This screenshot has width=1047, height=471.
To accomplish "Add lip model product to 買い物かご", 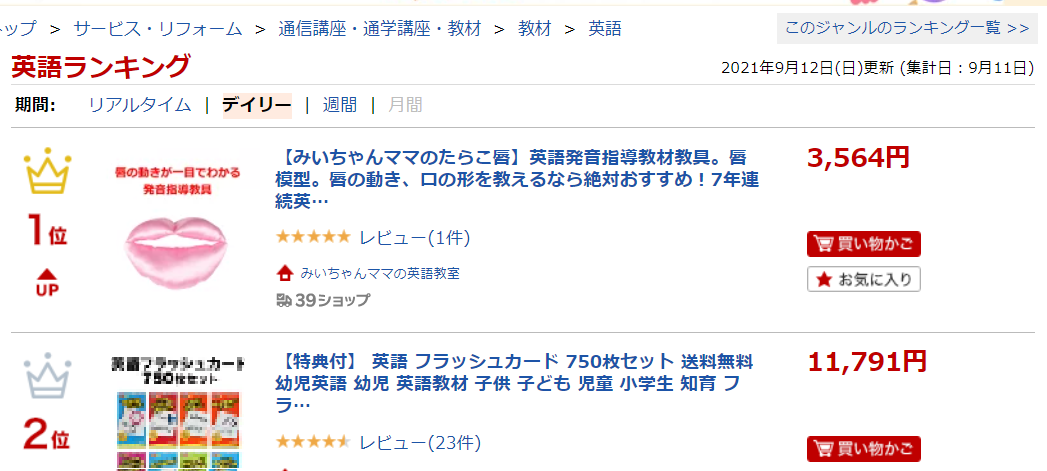I will coord(863,244).
